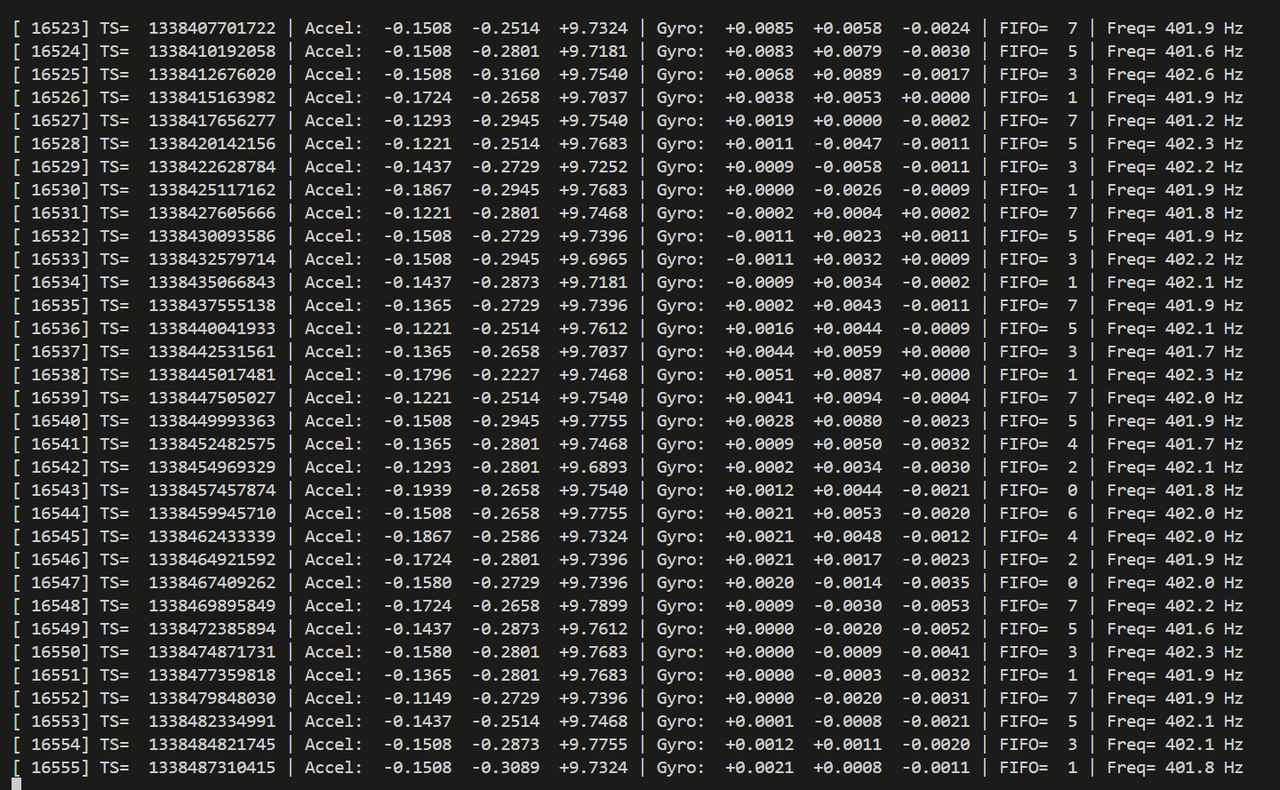
Task: Select the Freq= 402.6 Hz value
Action: 1175,74
